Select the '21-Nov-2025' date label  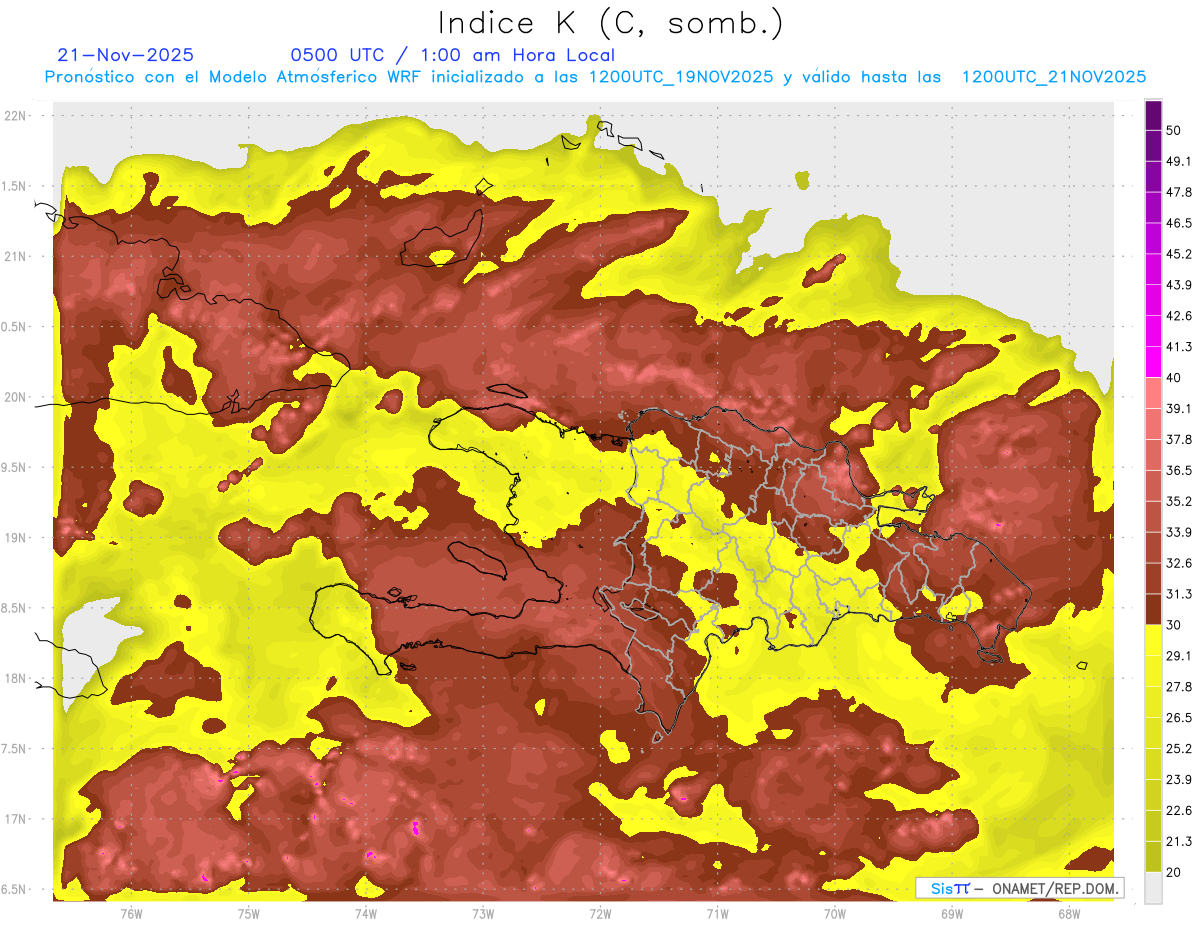point(126,55)
